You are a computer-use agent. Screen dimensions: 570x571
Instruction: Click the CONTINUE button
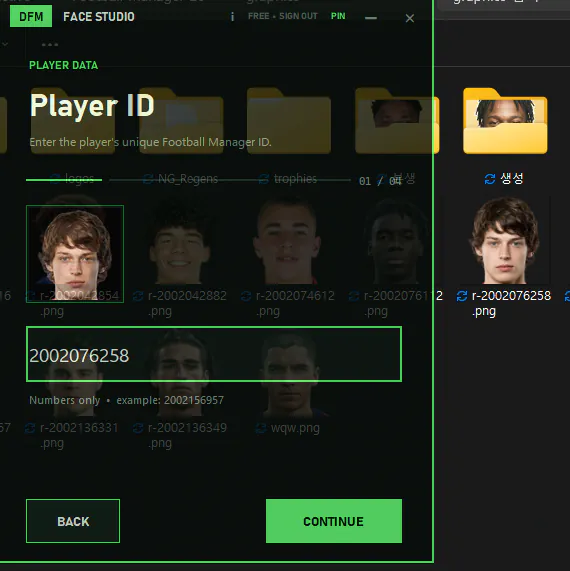334,521
